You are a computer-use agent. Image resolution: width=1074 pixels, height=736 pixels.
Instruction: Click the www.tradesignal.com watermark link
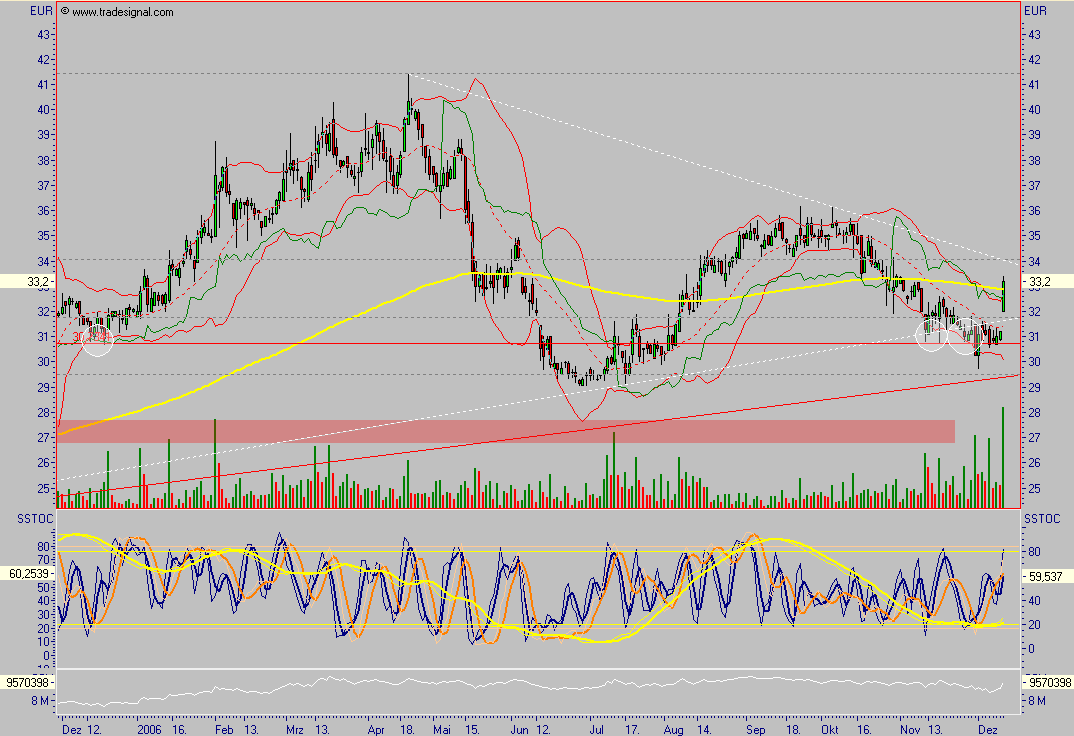123,12
